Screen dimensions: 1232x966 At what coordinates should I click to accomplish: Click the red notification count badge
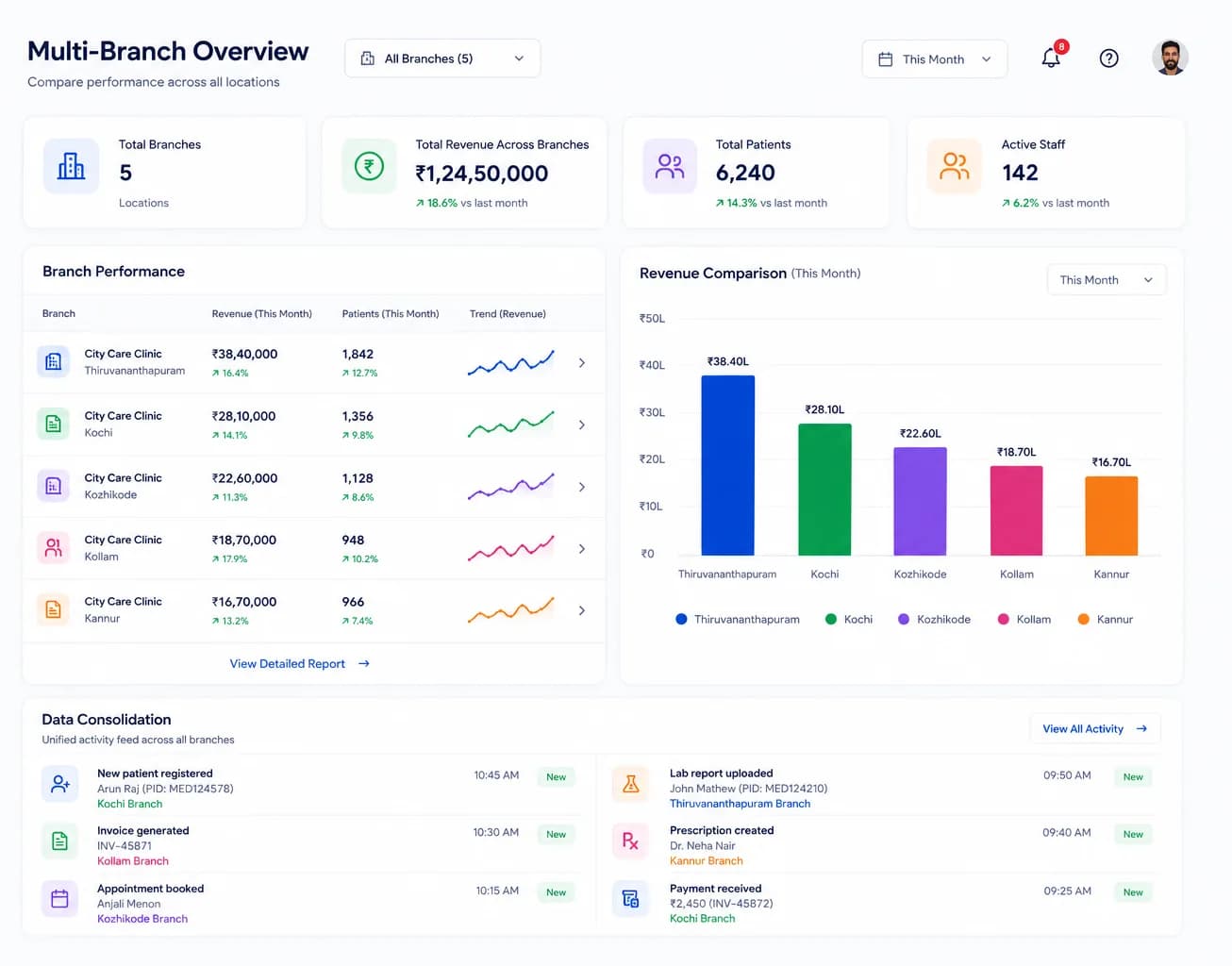click(x=1061, y=46)
